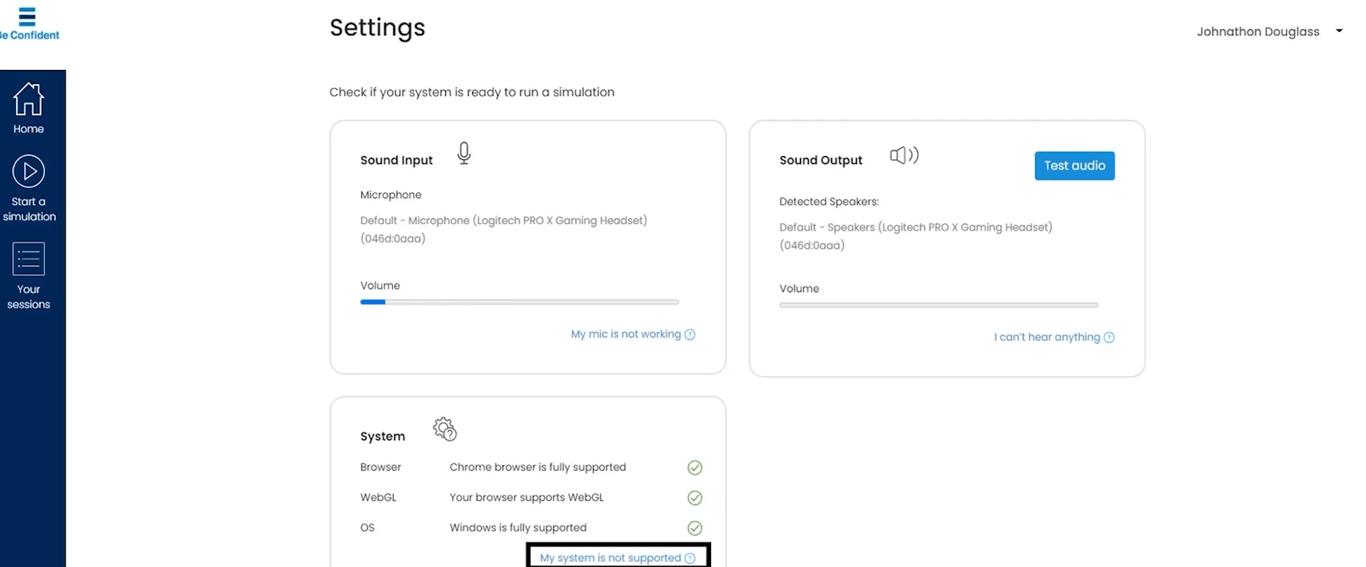Click the Windows OS supported checkmark
The image size is (1366, 567).
694,528
